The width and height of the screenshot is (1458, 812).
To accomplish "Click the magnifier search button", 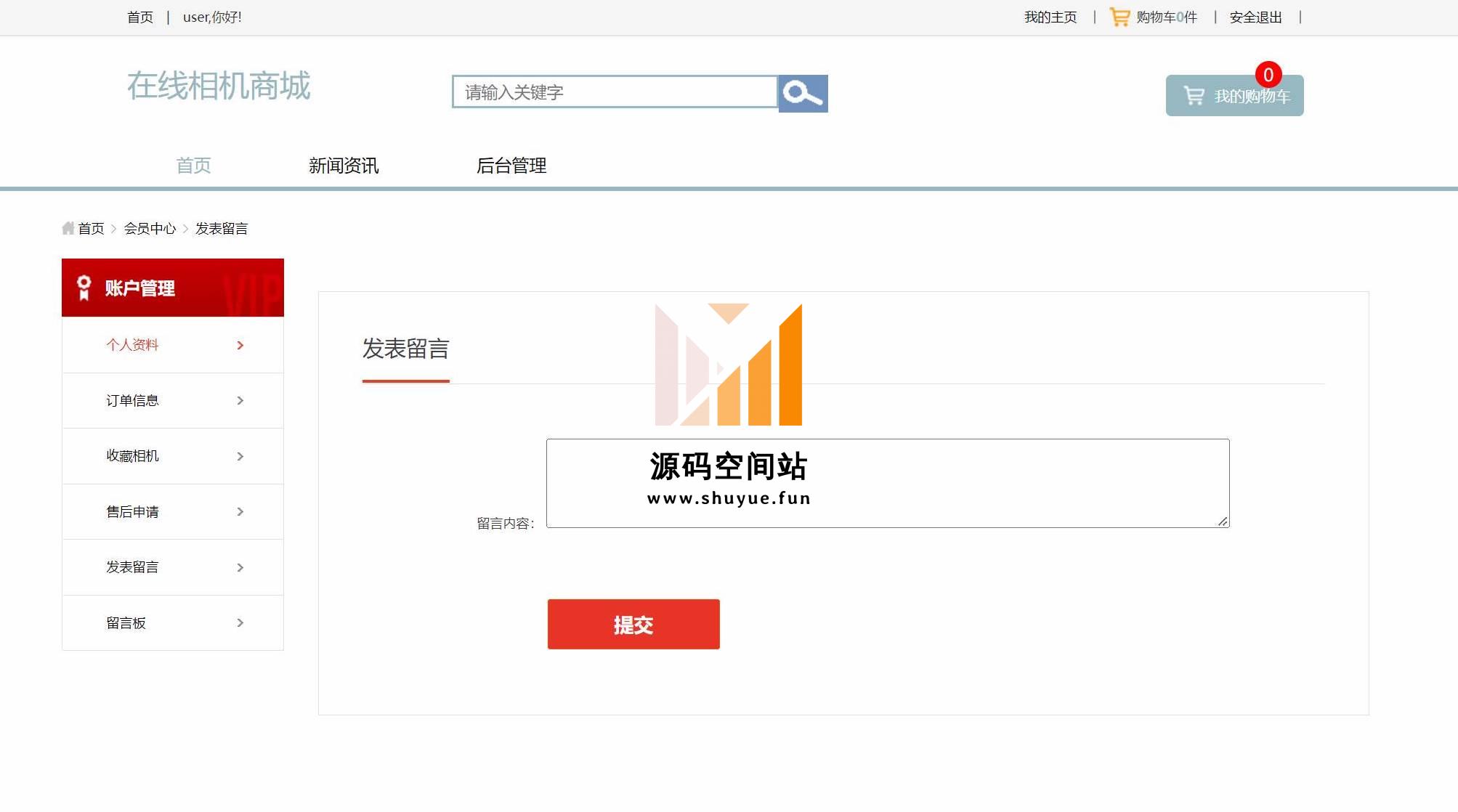I will pos(803,93).
